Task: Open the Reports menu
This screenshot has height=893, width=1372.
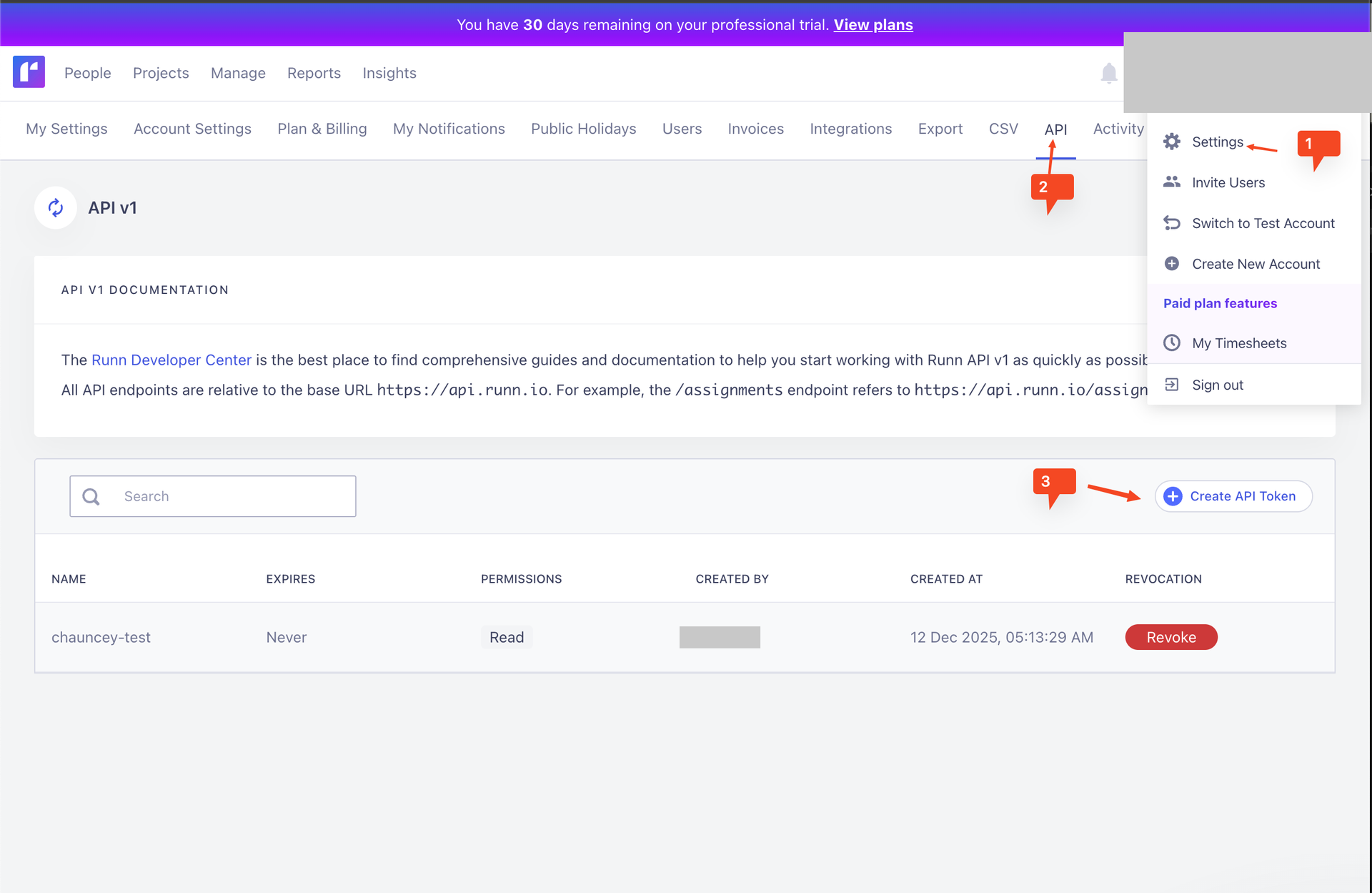Action: [x=314, y=73]
